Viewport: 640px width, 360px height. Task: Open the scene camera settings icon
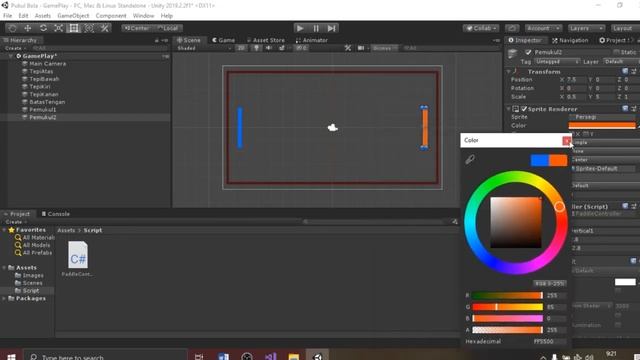click(x=361, y=48)
